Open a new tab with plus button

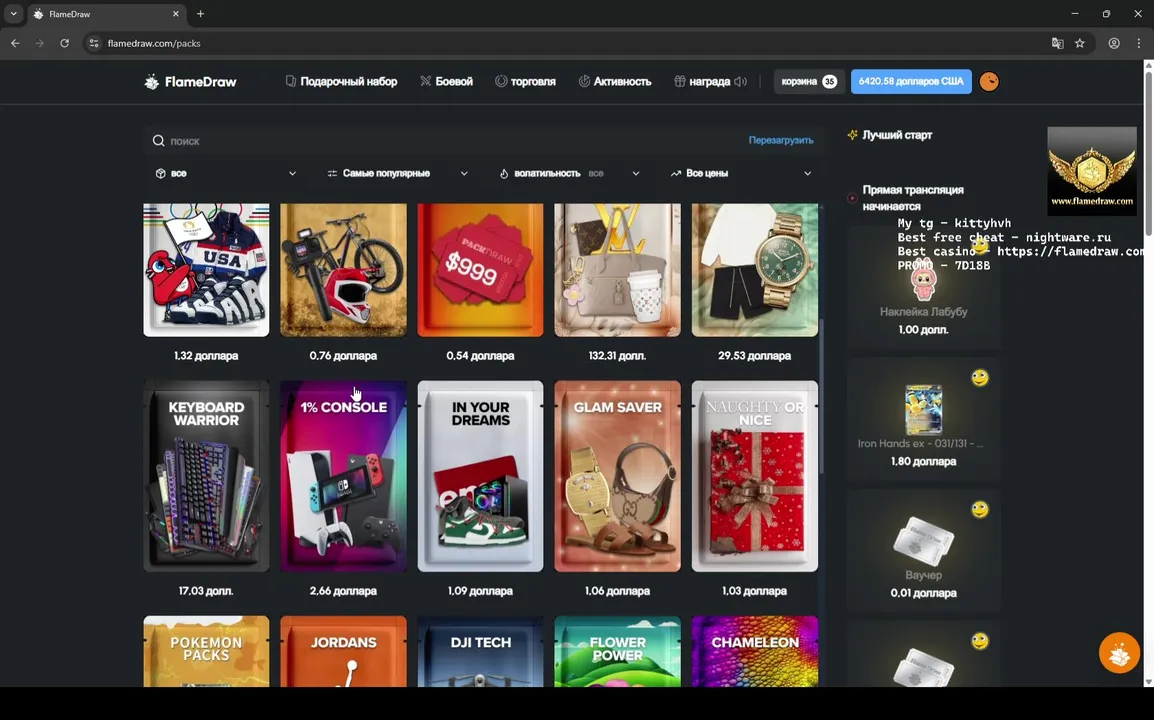coord(200,14)
